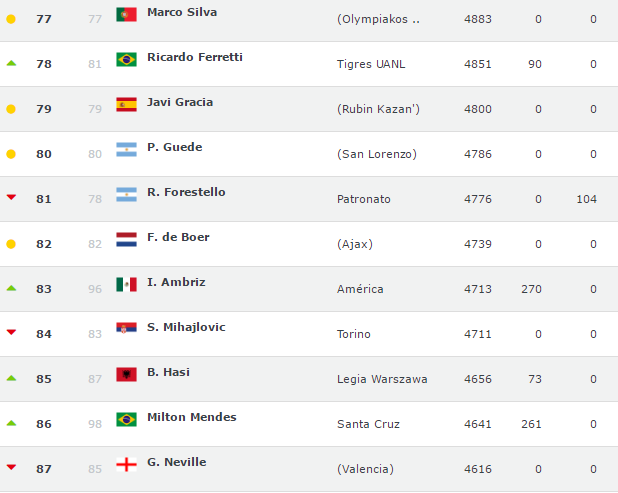The height and width of the screenshot is (493, 618).
Task: Click the Netherlands flag beside F. de Boer
Action: (x=126, y=239)
